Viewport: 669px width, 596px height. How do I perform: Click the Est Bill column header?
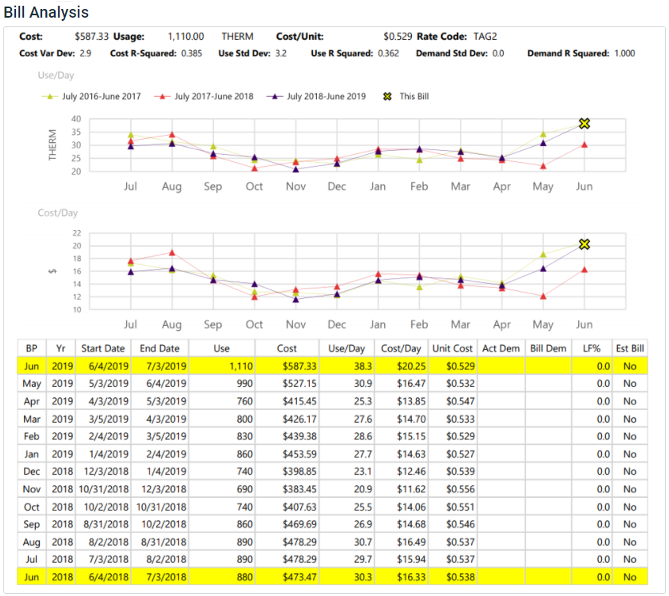(x=630, y=349)
